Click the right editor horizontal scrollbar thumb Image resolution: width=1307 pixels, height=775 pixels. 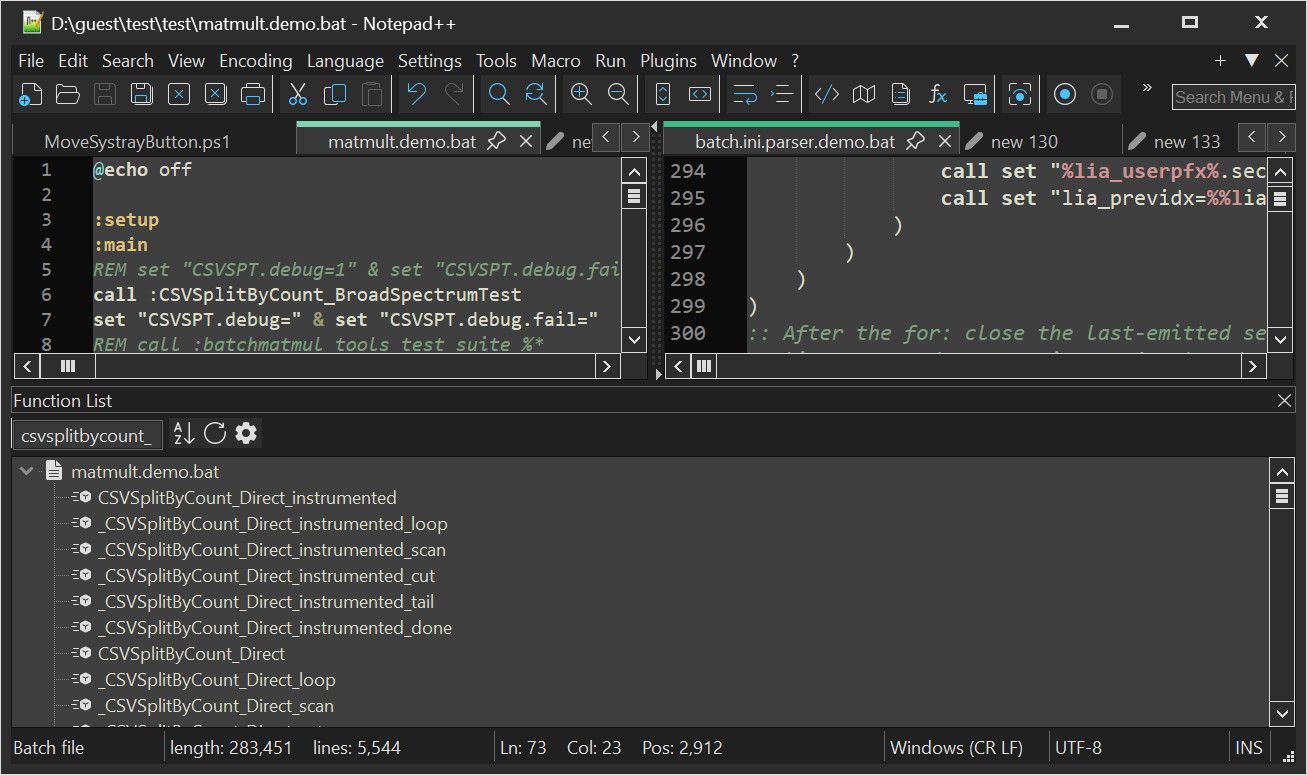coord(704,367)
